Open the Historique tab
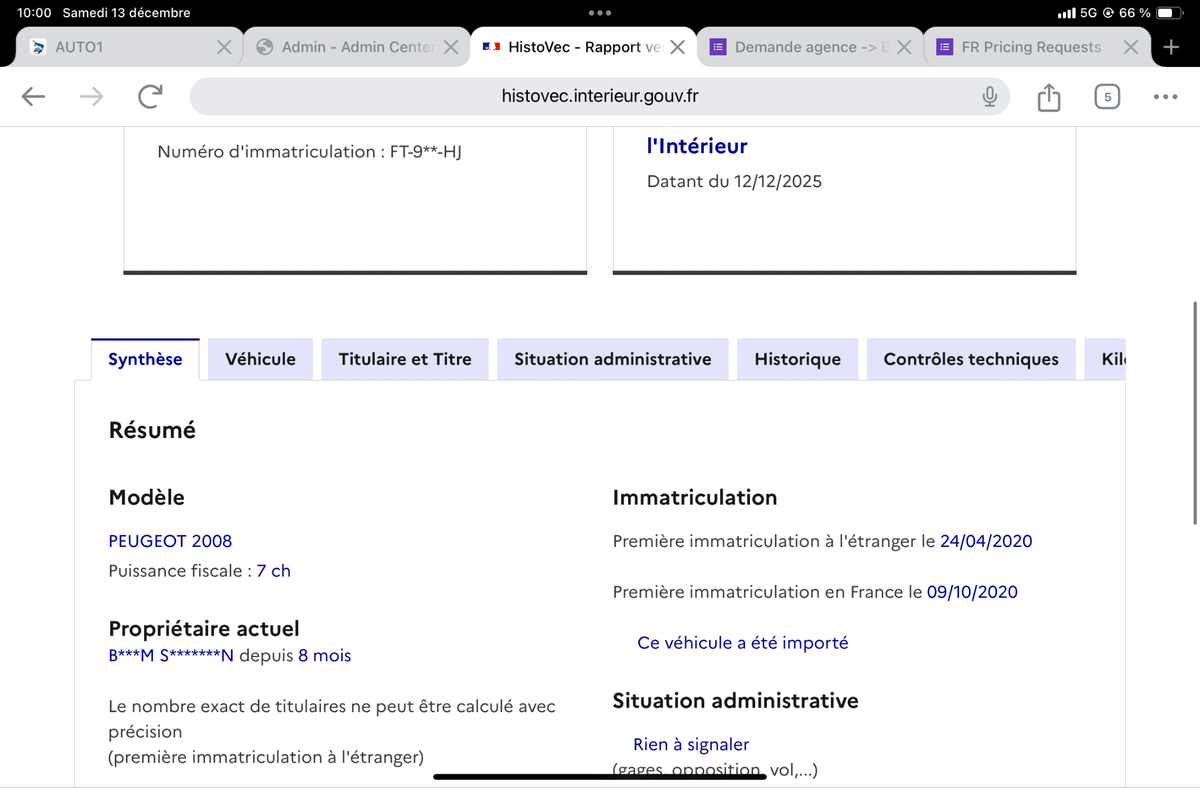The width and height of the screenshot is (1200, 788). click(x=797, y=359)
